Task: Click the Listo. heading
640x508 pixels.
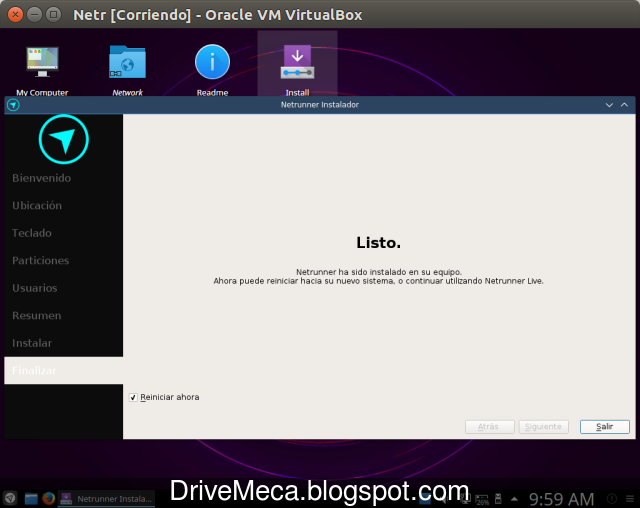Action: (378, 243)
